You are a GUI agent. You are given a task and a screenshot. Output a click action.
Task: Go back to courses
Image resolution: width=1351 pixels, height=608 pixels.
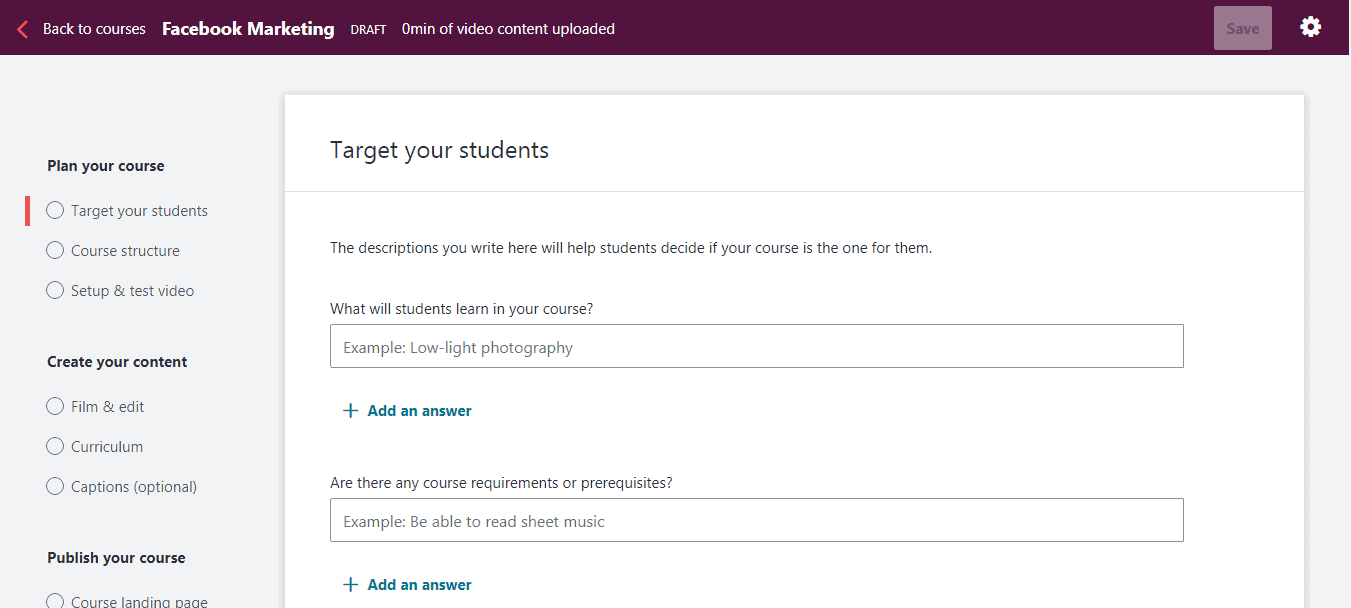(x=94, y=29)
